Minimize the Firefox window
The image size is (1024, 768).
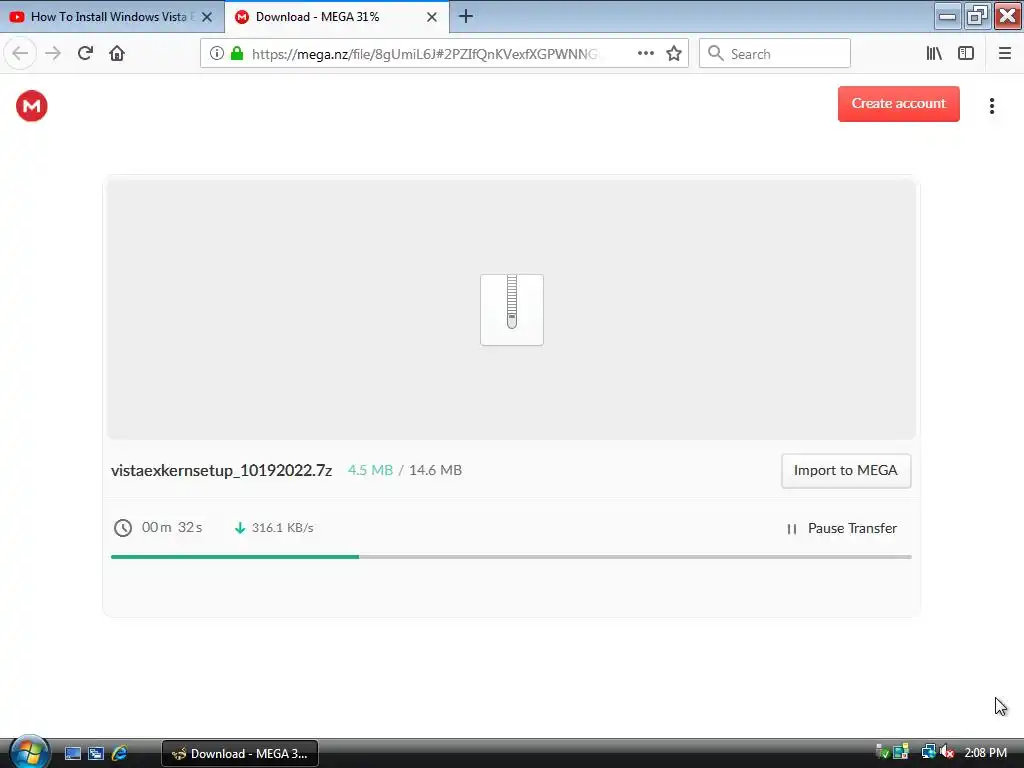[x=948, y=16]
